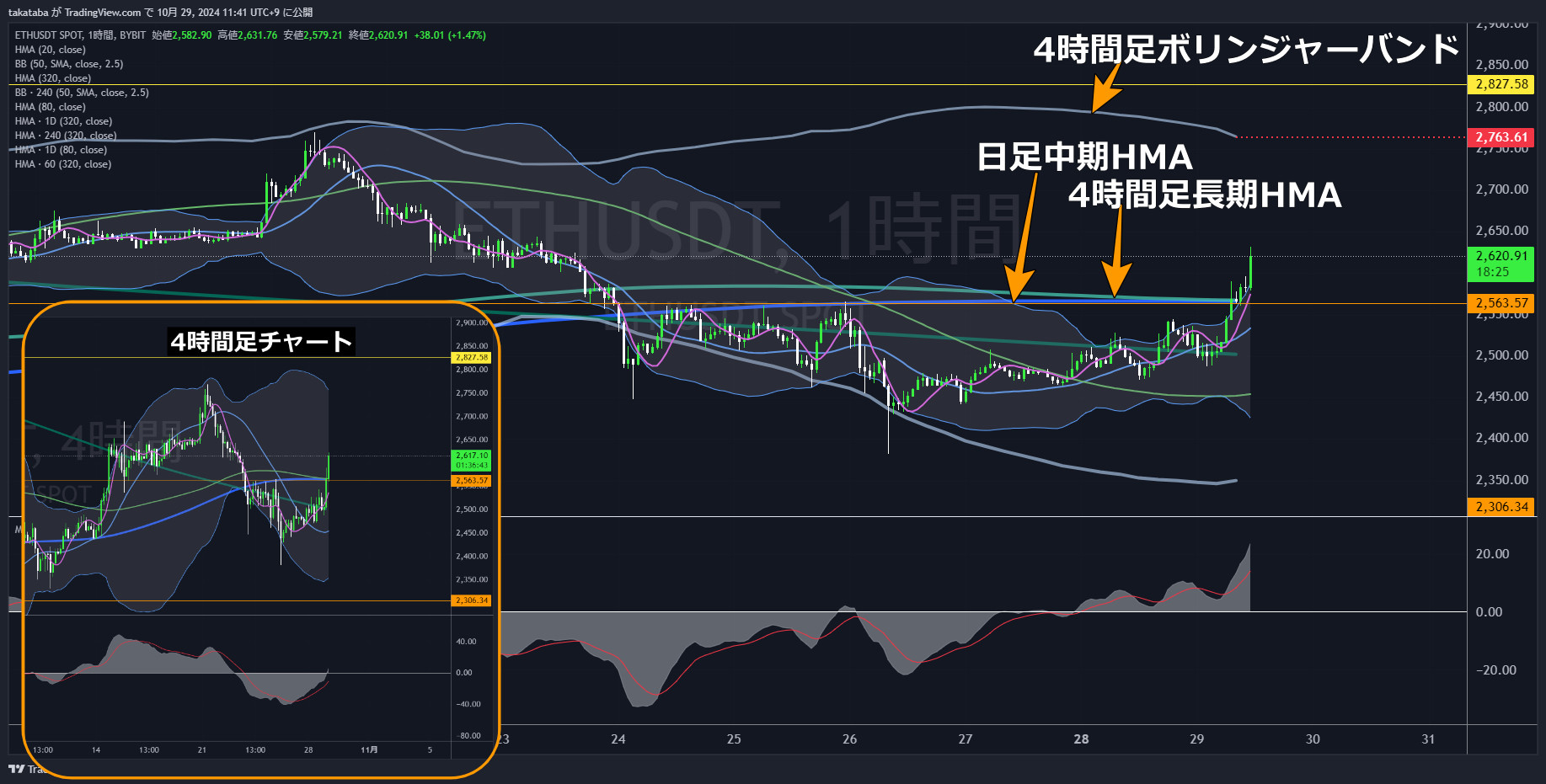Screen dimensions: 1546x784
Task: Select the HMA (80, close) indicator legend
Action: (x=50, y=107)
